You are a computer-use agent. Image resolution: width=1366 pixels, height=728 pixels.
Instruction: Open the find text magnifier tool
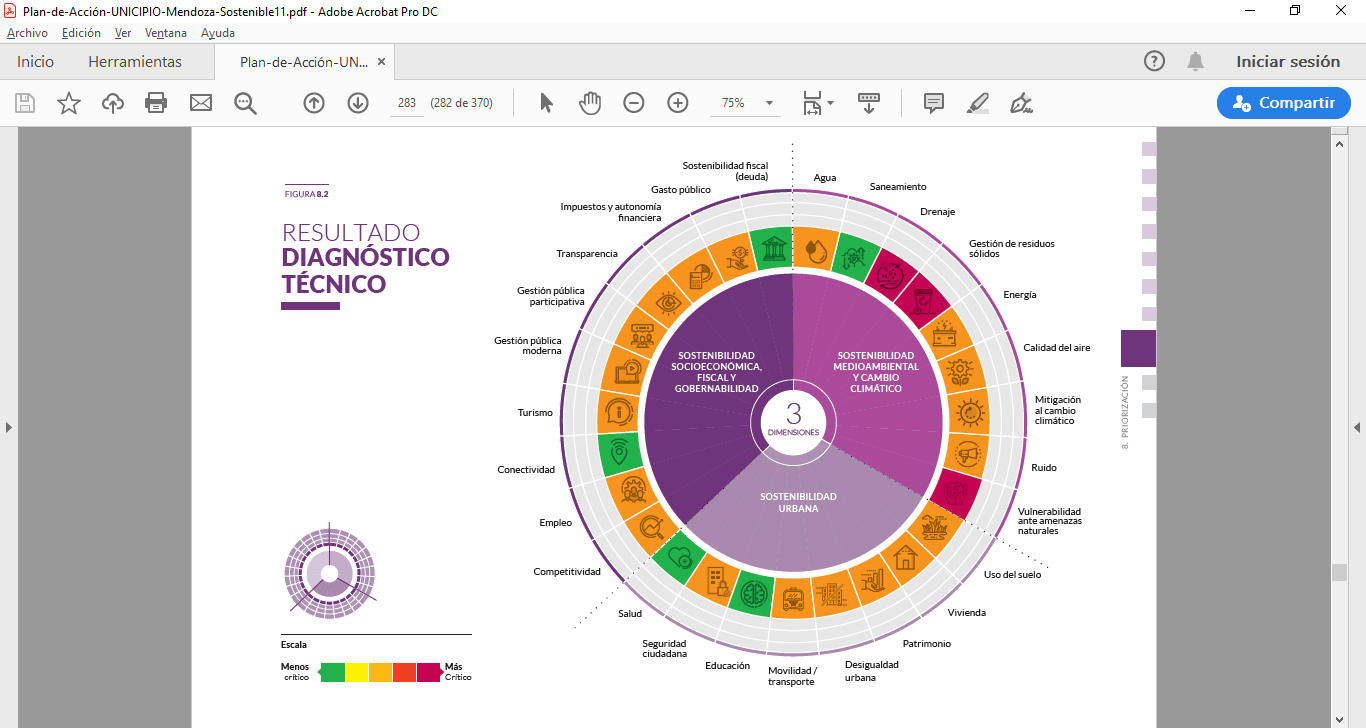tap(245, 102)
